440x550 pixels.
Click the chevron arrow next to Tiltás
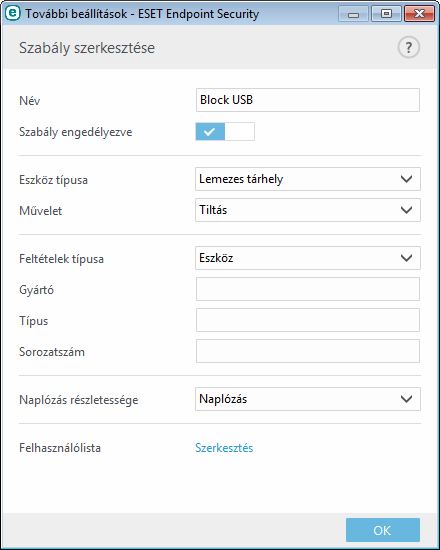tap(406, 210)
